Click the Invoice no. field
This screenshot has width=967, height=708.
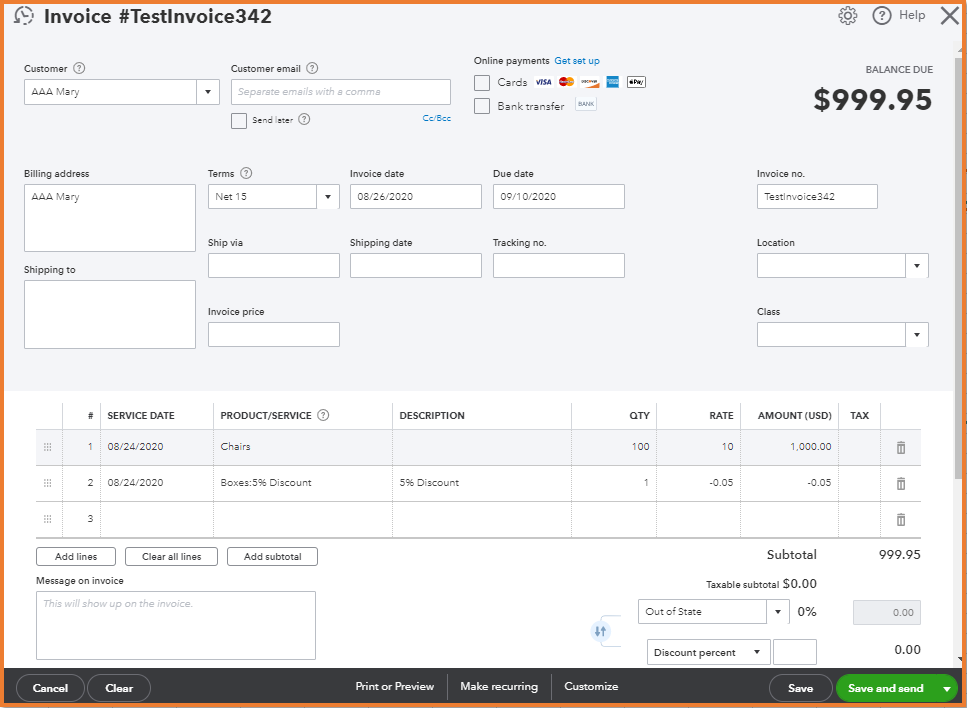coord(817,197)
